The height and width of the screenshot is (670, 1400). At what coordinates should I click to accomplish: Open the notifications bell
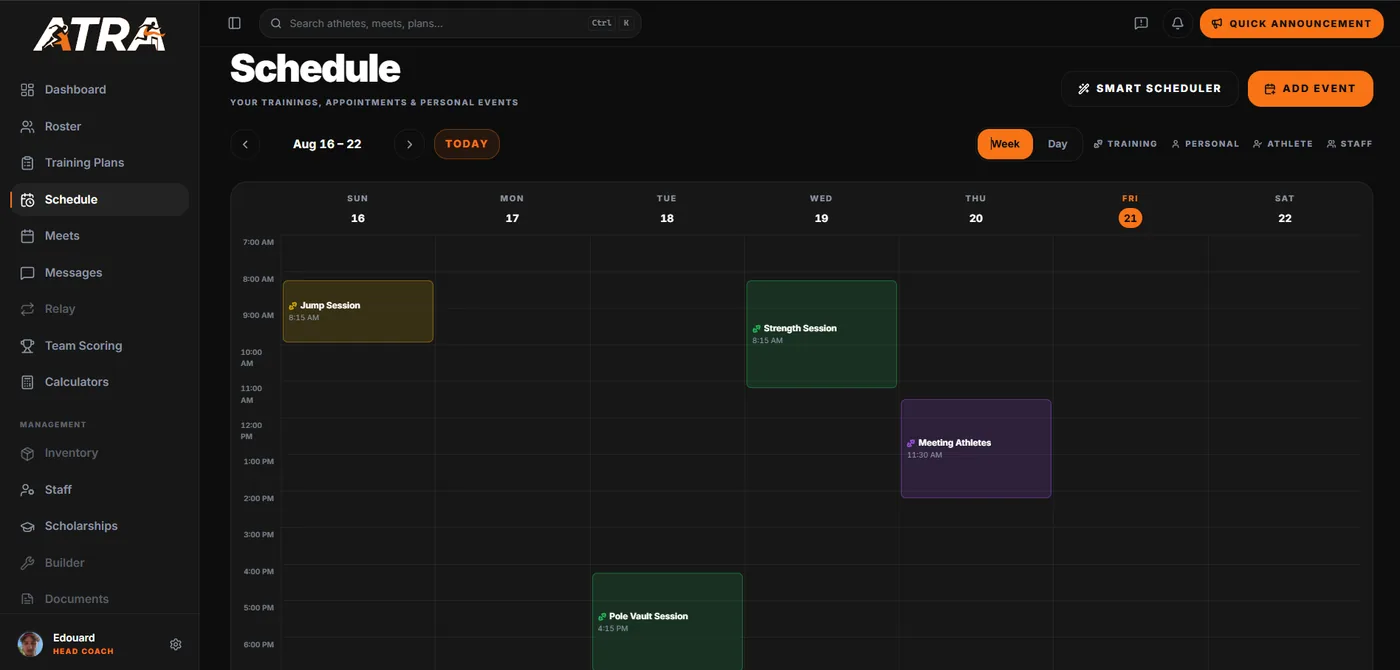pyautogui.click(x=1178, y=23)
